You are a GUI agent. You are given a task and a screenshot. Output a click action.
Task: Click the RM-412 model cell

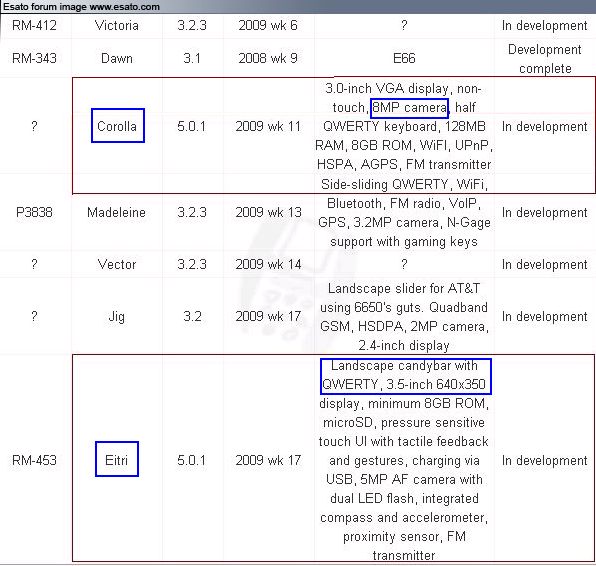[34, 25]
